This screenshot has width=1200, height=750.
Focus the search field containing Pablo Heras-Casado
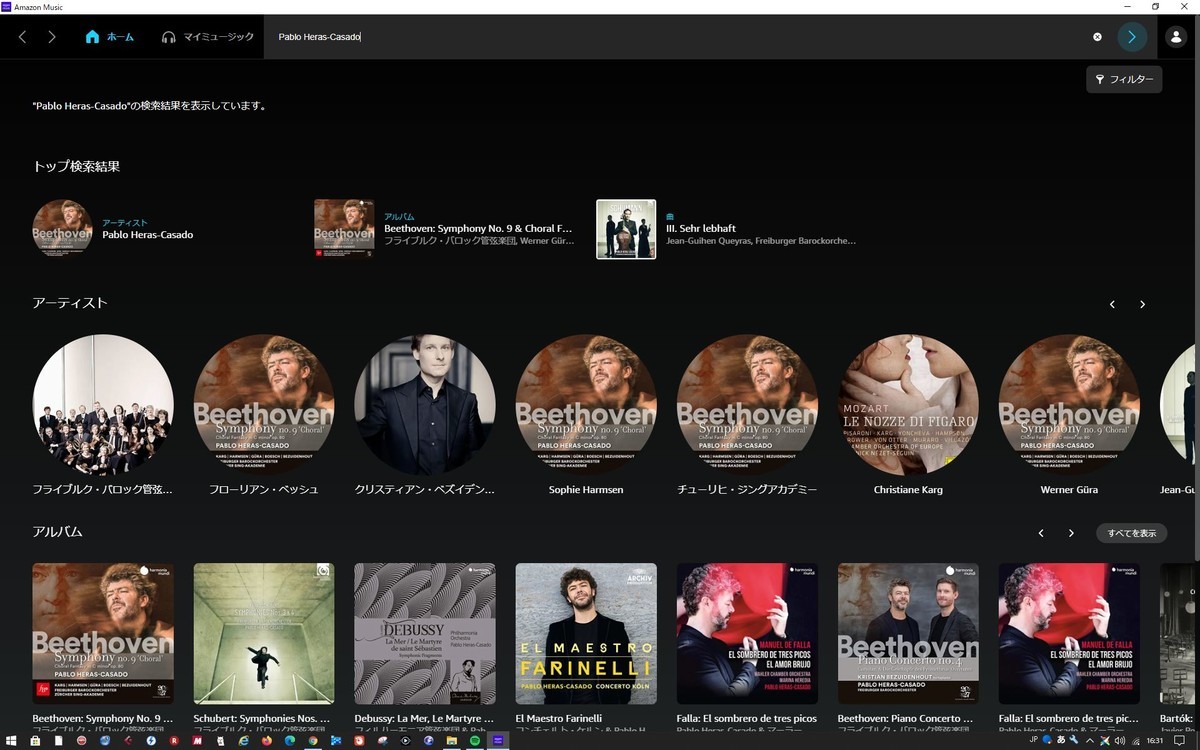[680, 37]
